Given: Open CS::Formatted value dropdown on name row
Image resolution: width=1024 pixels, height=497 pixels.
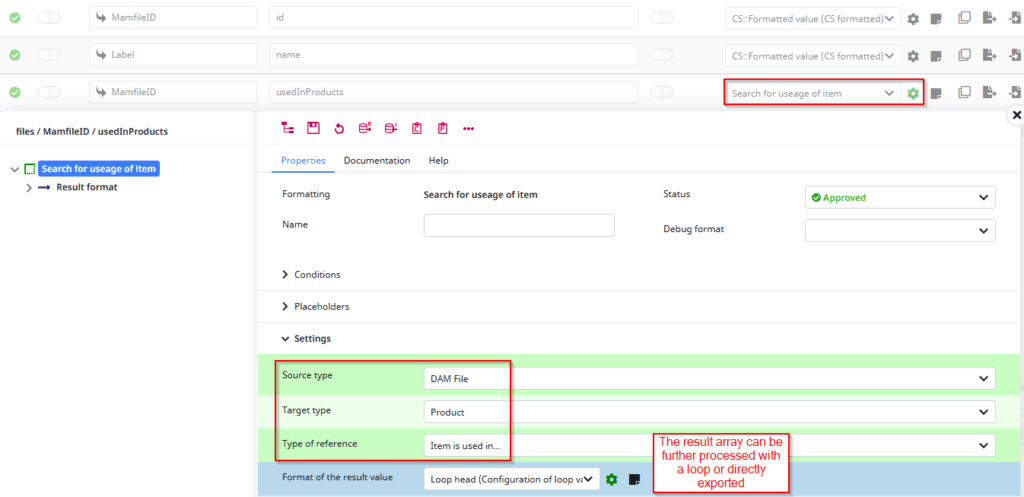Looking at the screenshot, I should 813,56.
